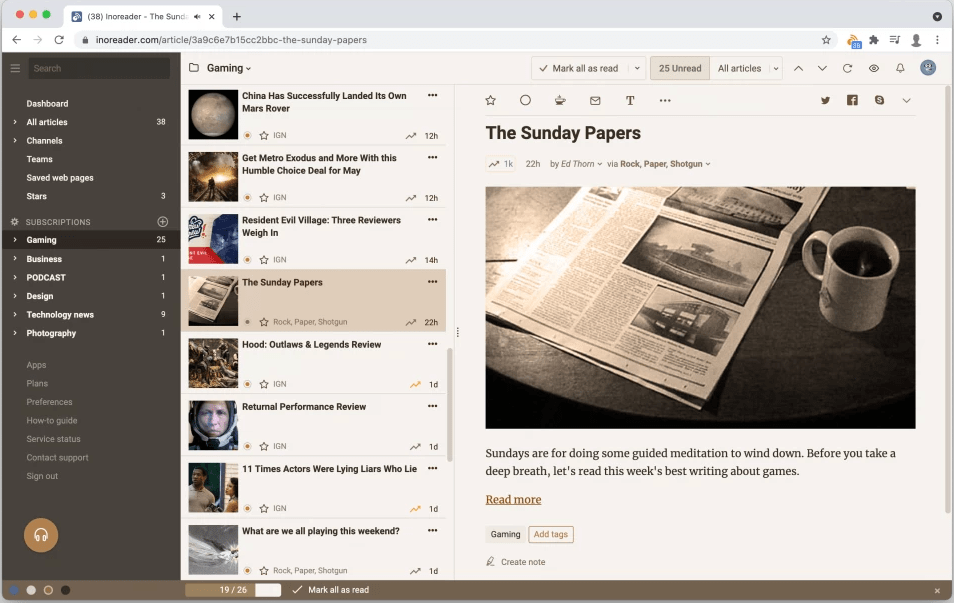Click Create note below the article
Screen dimensions: 954x603
click(x=516, y=562)
